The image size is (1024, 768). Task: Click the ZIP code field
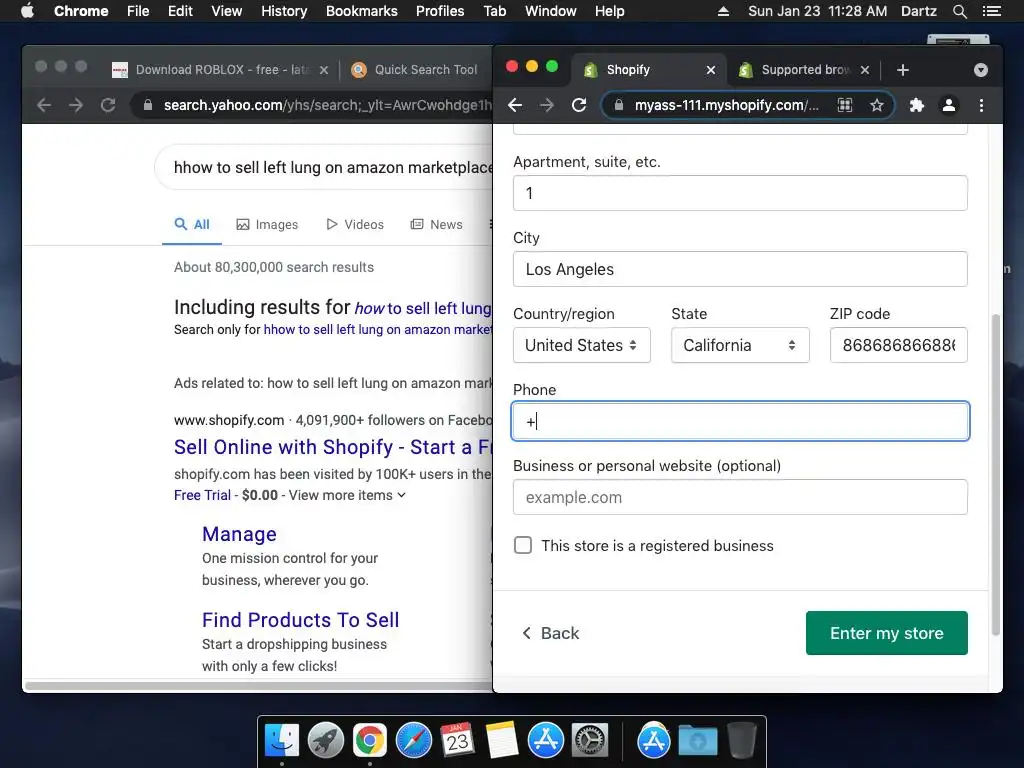[899, 345]
